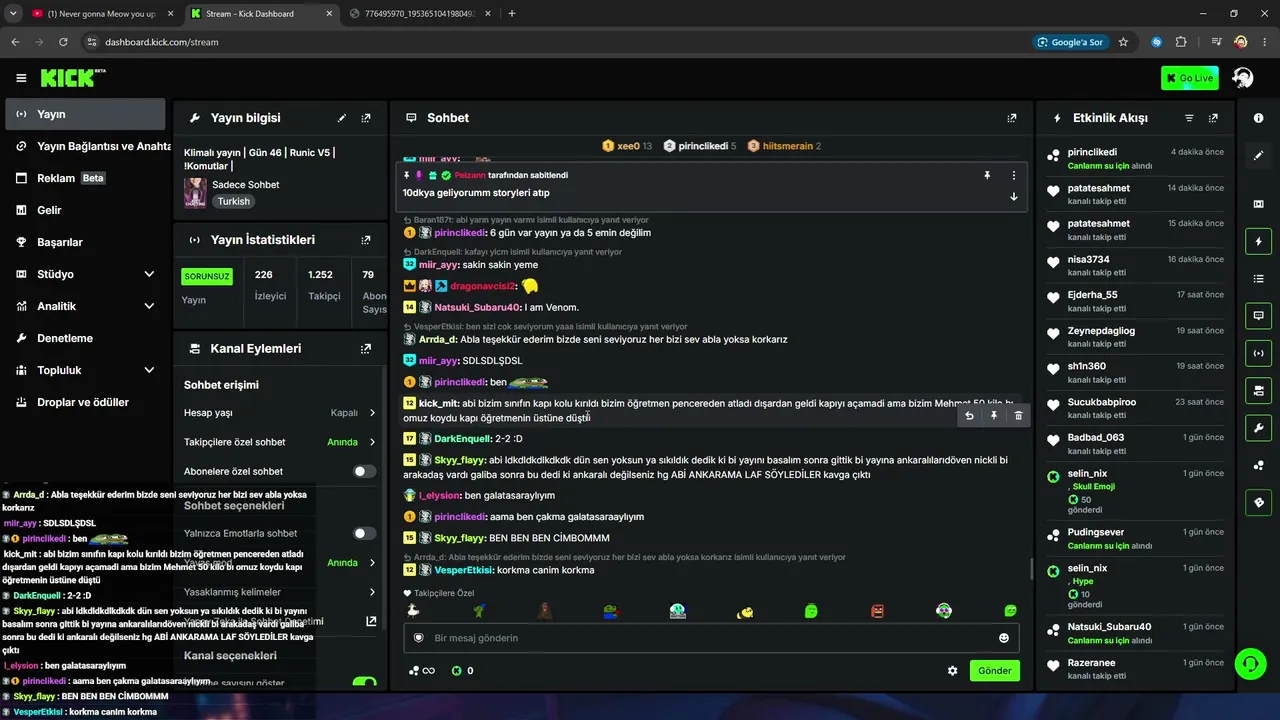Expand the Stüdyo menu chevron
The image size is (1280, 720).
click(x=149, y=274)
